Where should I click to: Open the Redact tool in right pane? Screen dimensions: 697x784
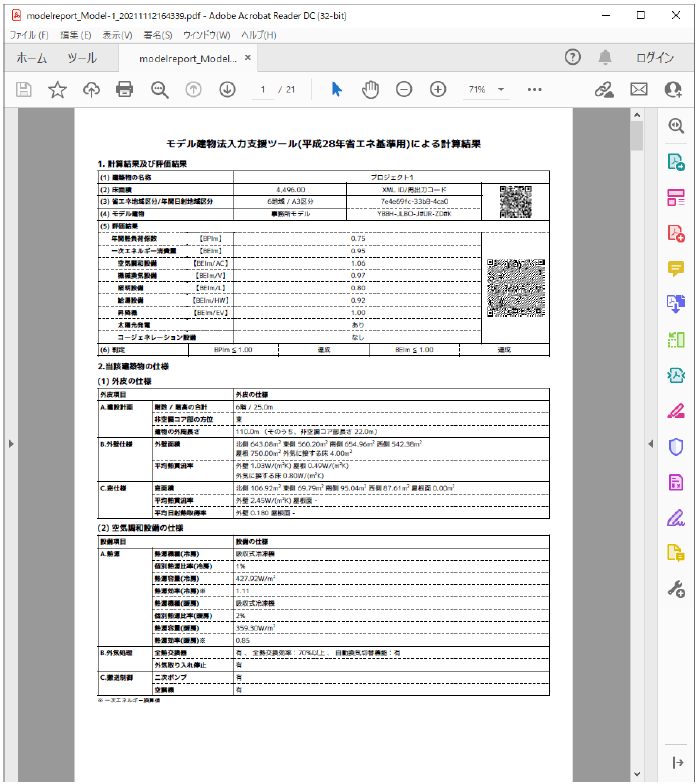(676, 411)
